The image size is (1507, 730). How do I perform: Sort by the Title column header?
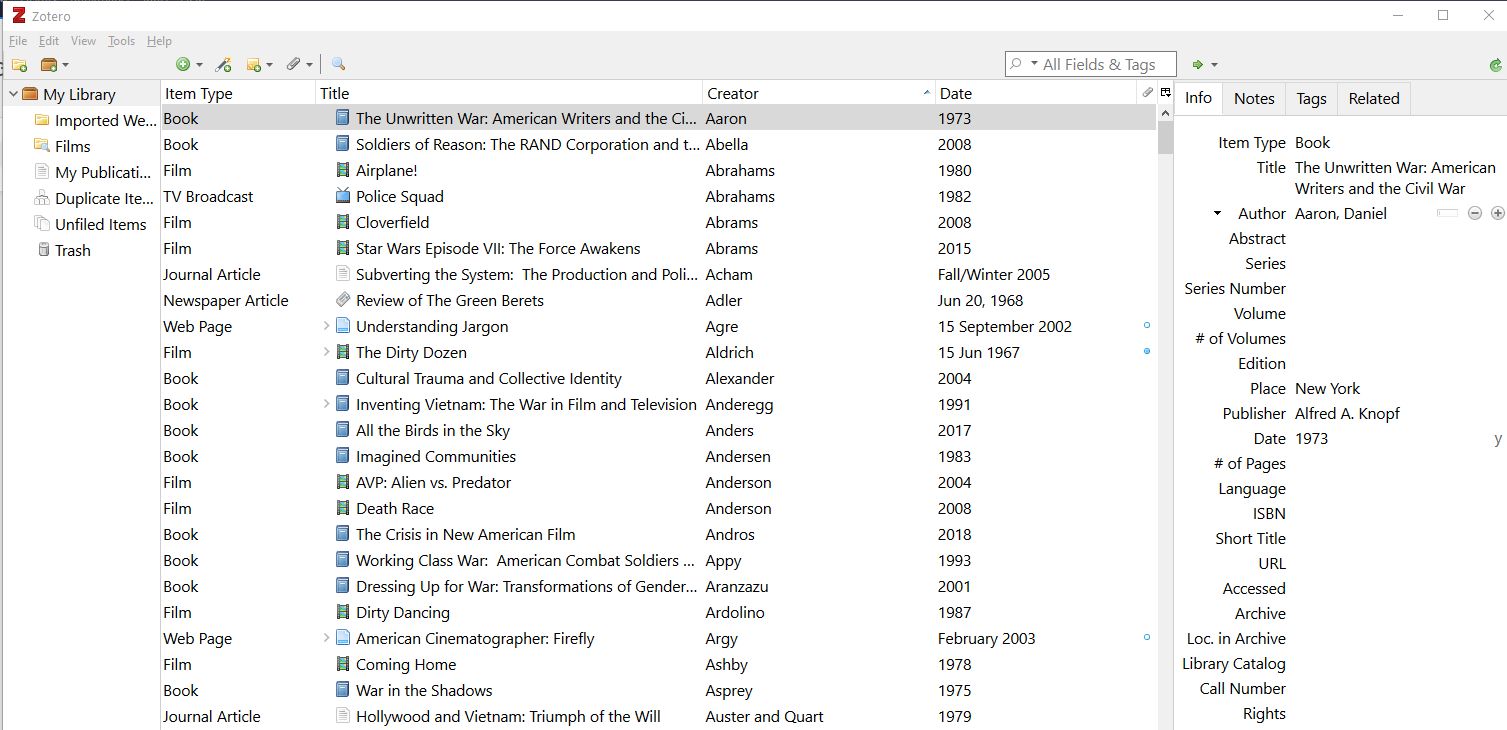coord(509,93)
